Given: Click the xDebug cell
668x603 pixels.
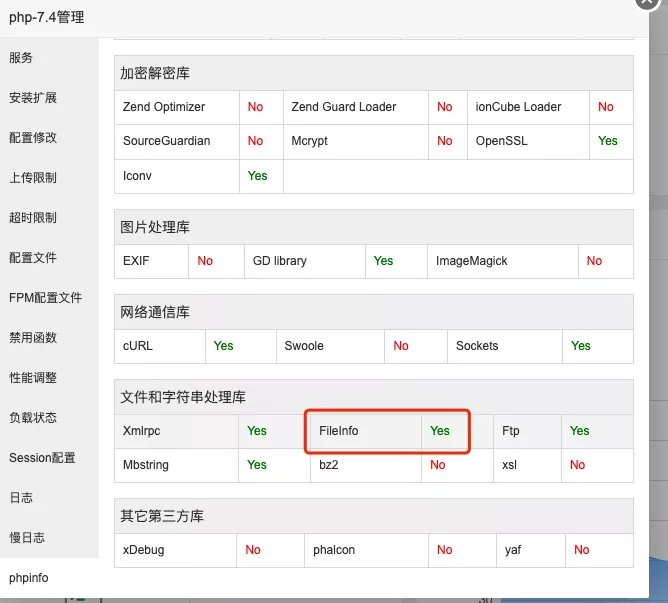Looking at the screenshot, I should pos(175,550).
